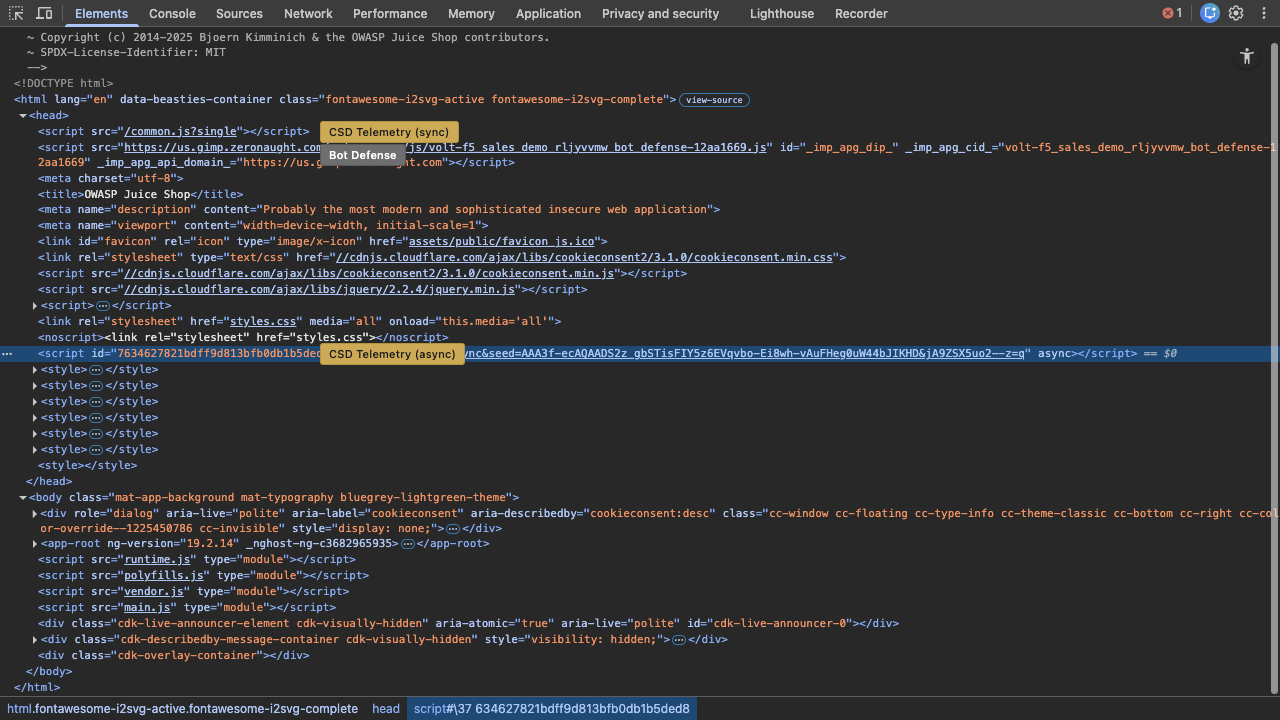The height and width of the screenshot is (720, 1280).
Task: Open DevTools settings via the gear icon
Action: 1236,14
